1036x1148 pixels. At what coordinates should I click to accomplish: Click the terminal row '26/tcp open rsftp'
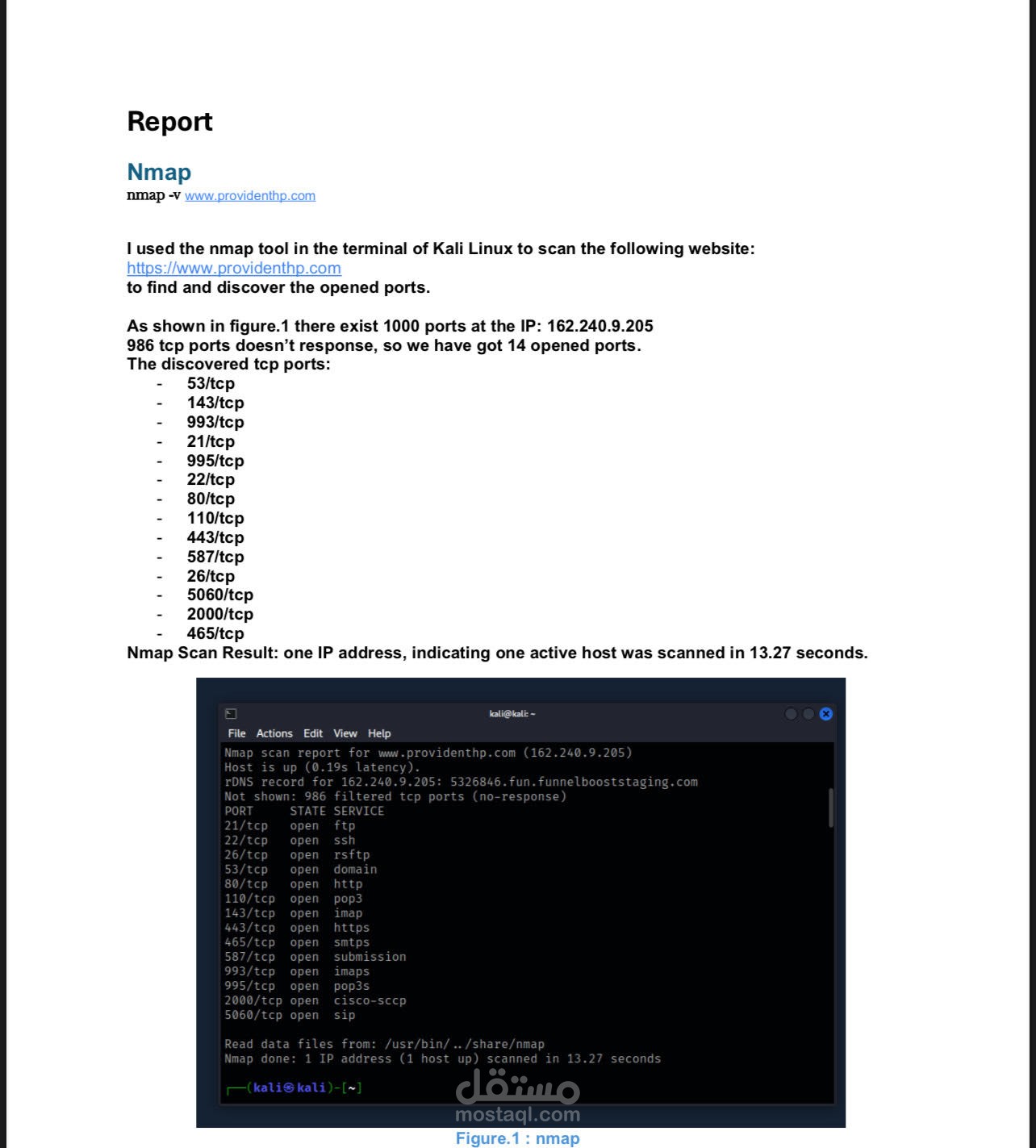click(297, 854)
